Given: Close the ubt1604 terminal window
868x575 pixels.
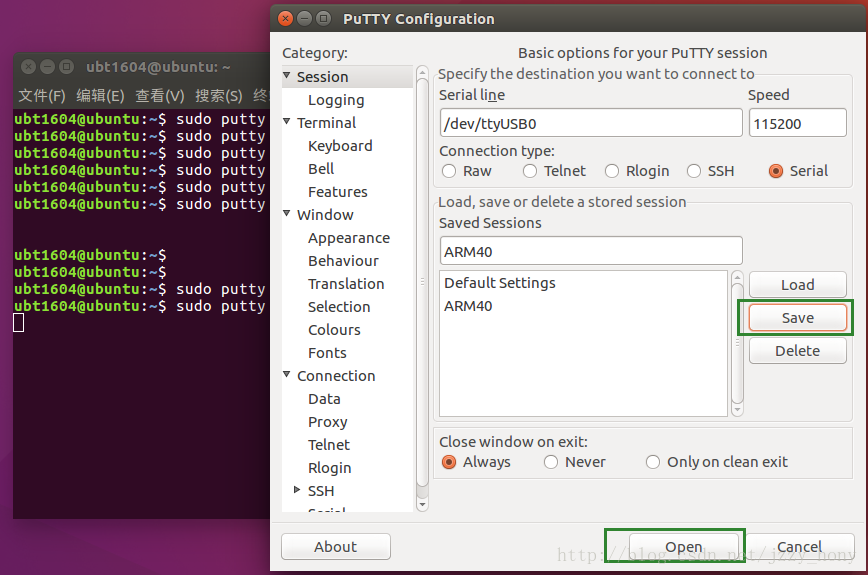Looking at the screenshot, I should point(29,67).
